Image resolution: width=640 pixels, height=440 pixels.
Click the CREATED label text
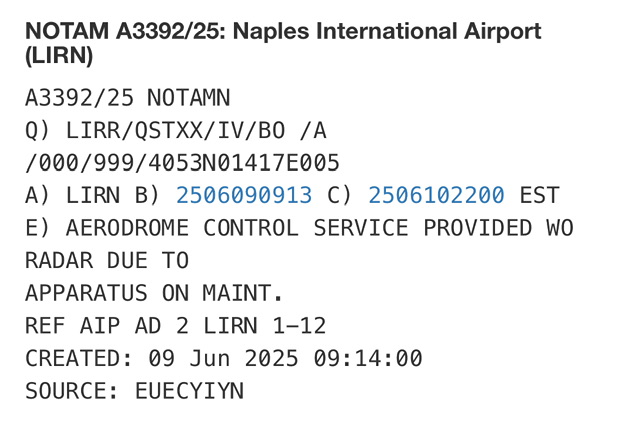click(79, 358)
